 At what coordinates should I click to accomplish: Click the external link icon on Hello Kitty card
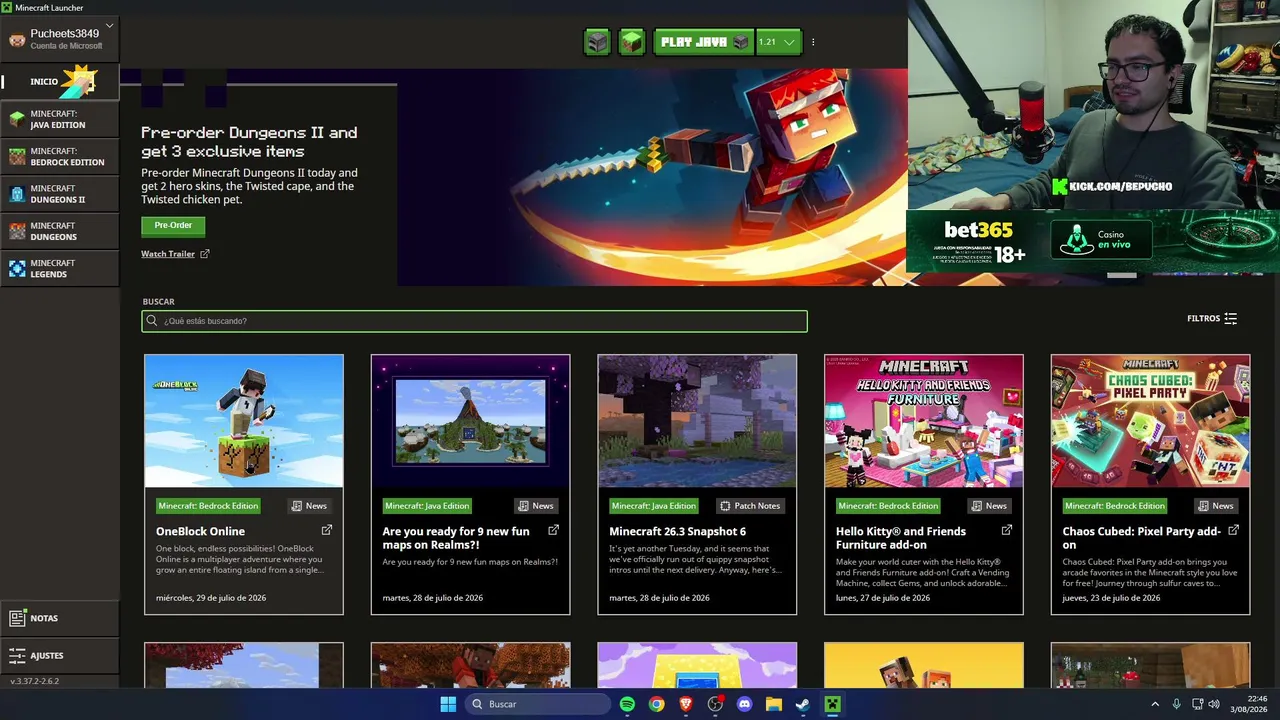click(x=1007, y=530)
